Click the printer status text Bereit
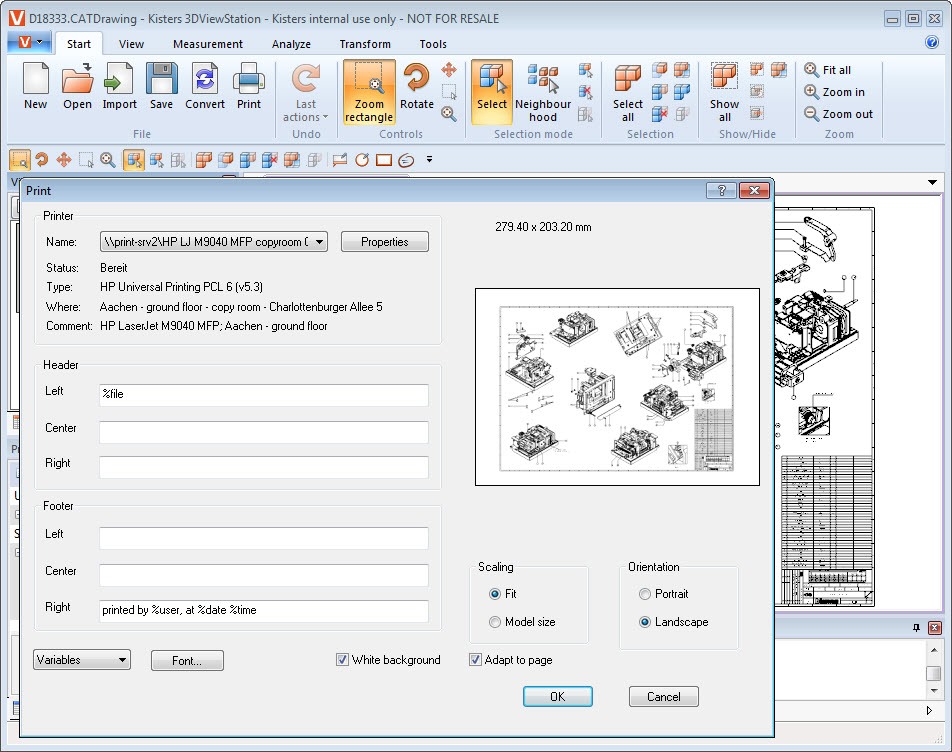 114,268
